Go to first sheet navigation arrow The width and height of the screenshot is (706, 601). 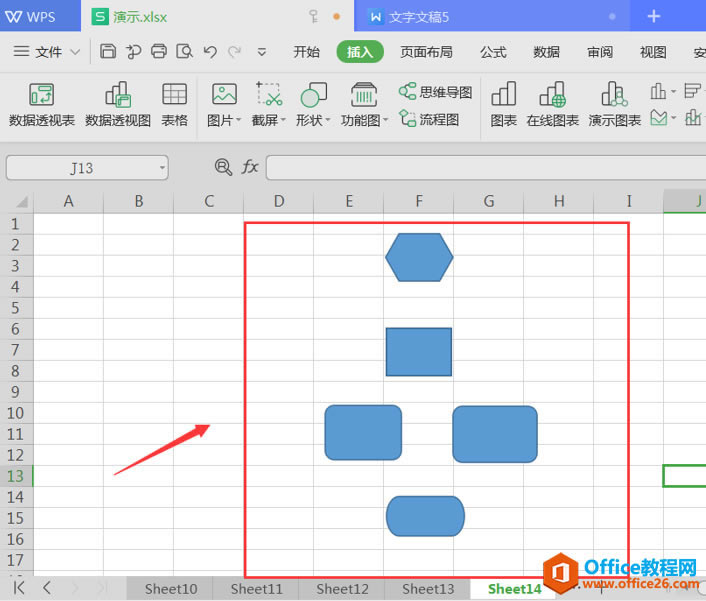click(x=19, y=587)
